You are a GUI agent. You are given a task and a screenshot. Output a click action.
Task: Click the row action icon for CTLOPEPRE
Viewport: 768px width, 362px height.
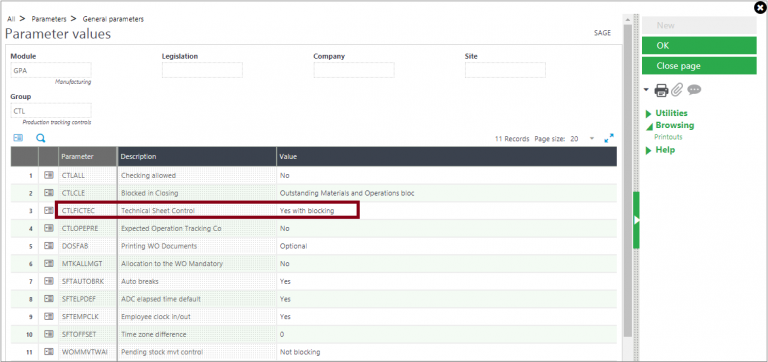48,228
